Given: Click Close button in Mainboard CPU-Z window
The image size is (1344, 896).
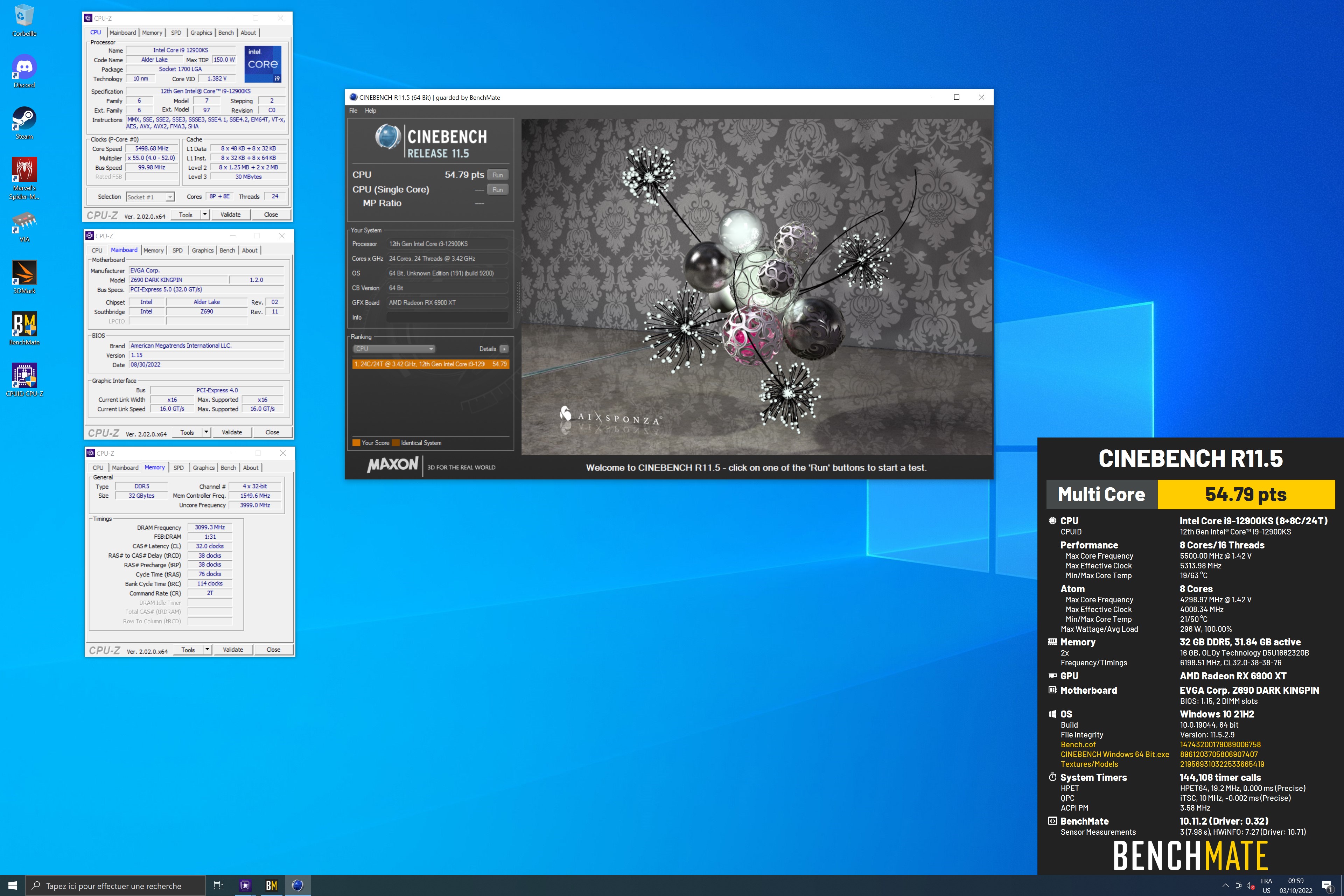Looking at the screenshot, I should pos(272,432).
